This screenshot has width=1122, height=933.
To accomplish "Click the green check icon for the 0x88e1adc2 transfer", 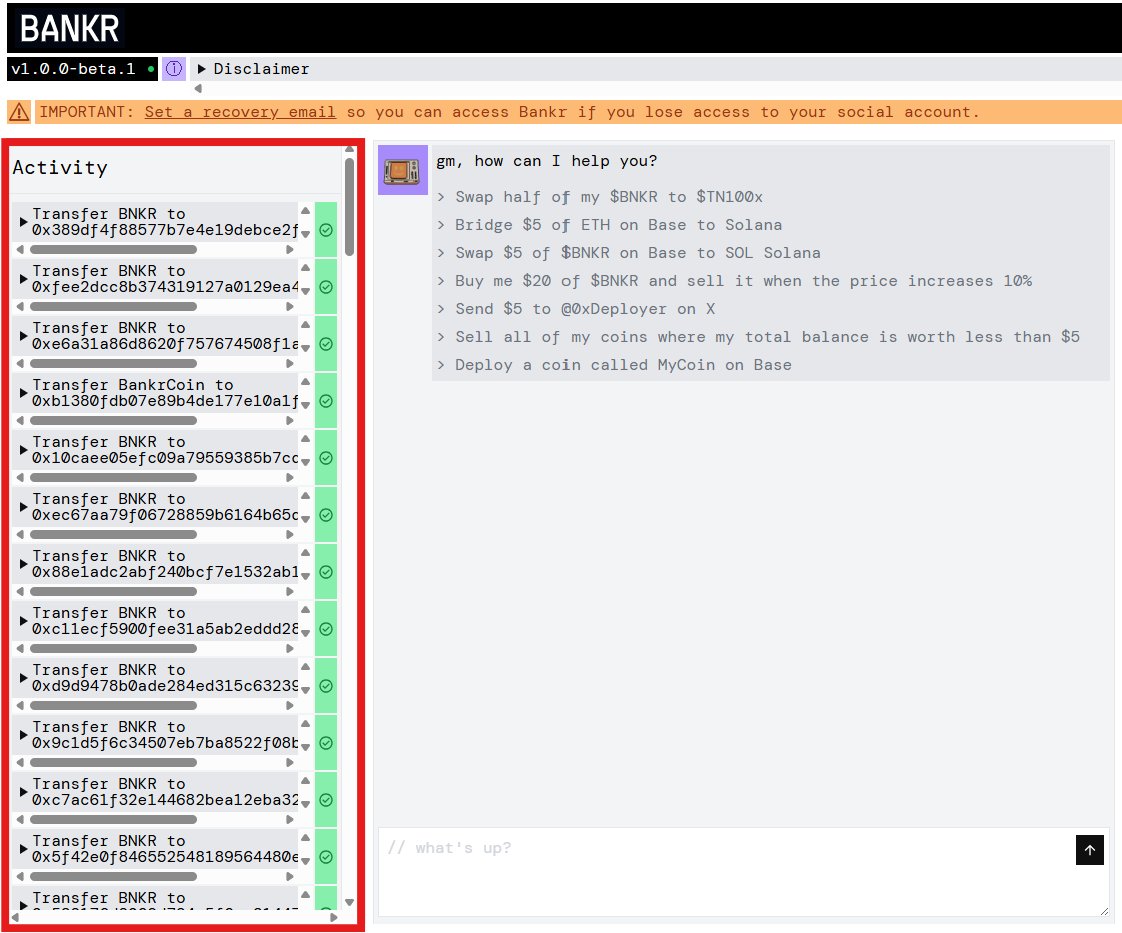I will click(326, 572).
